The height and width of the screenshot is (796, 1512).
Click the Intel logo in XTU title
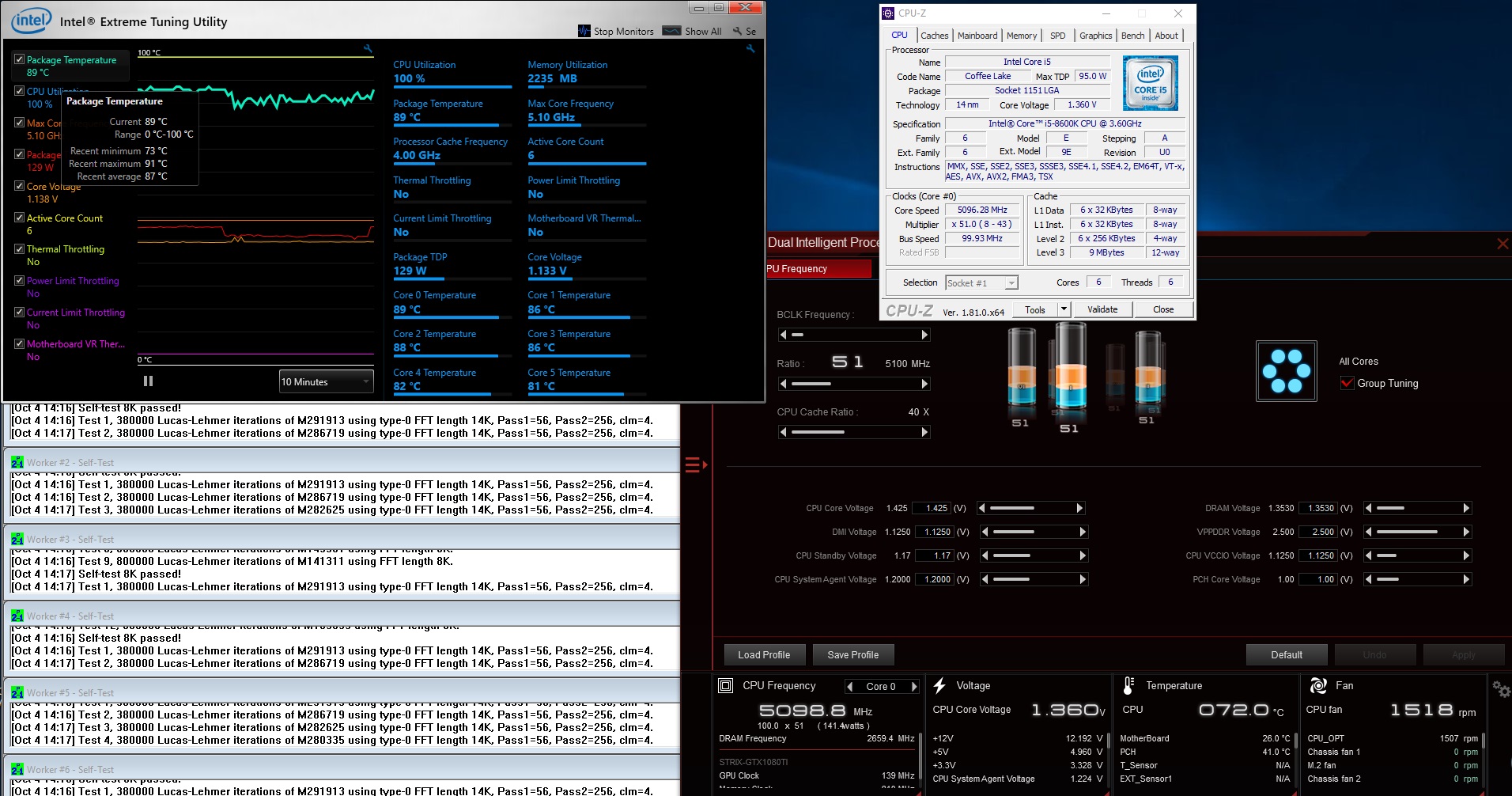(31, 21)
